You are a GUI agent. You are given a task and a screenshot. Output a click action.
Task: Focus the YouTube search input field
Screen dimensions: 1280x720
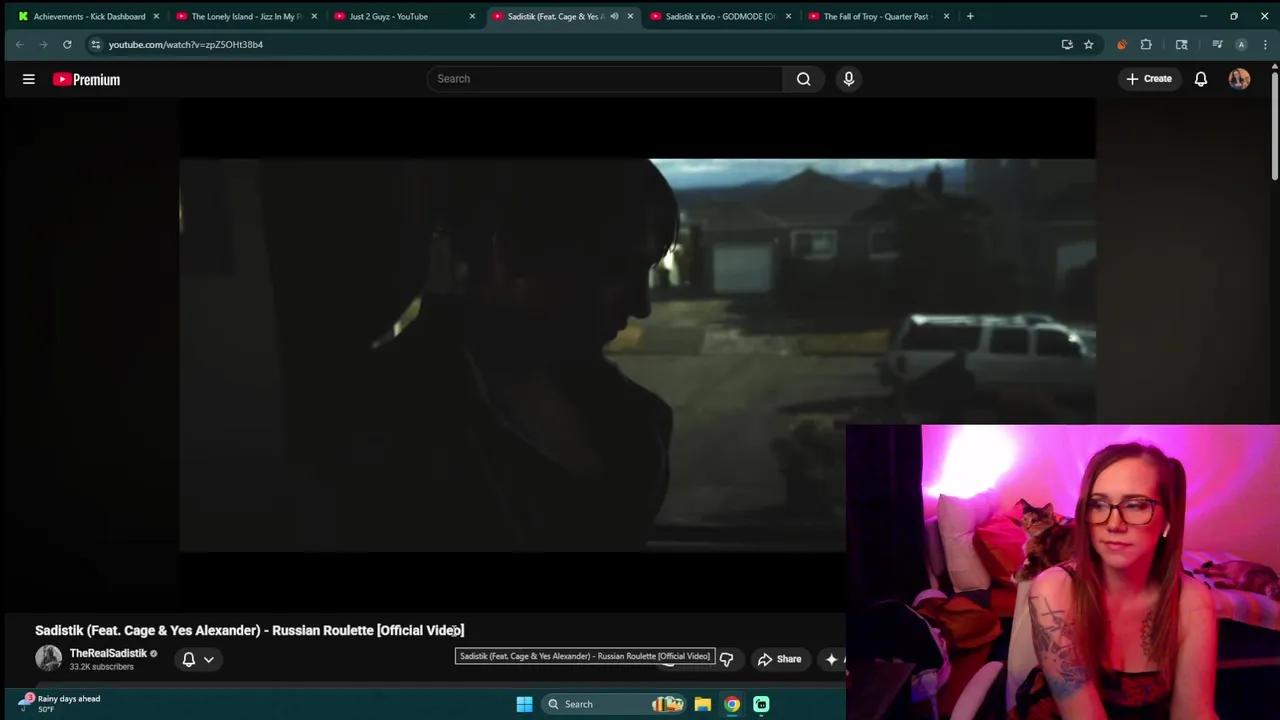click(605, 79)
